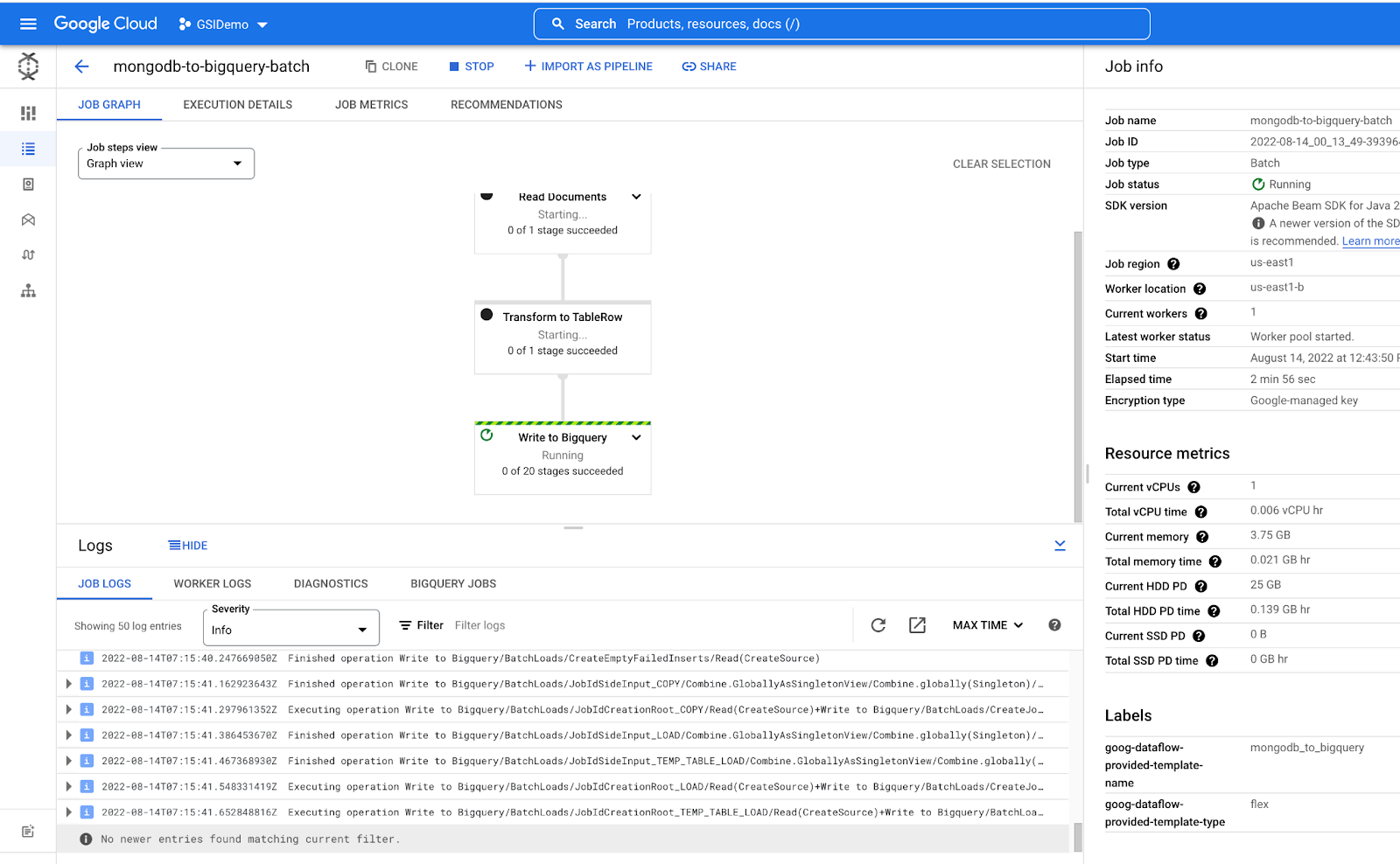Click CLEAR SELECTION
The height and width of the screenshot is (864, 1400).
point(1002,164)
